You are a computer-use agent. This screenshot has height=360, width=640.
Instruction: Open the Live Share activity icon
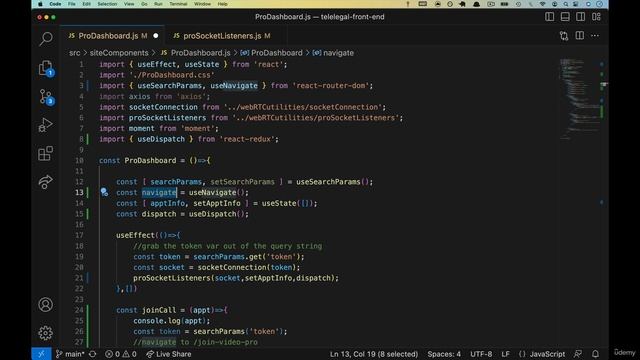(46, 182)
